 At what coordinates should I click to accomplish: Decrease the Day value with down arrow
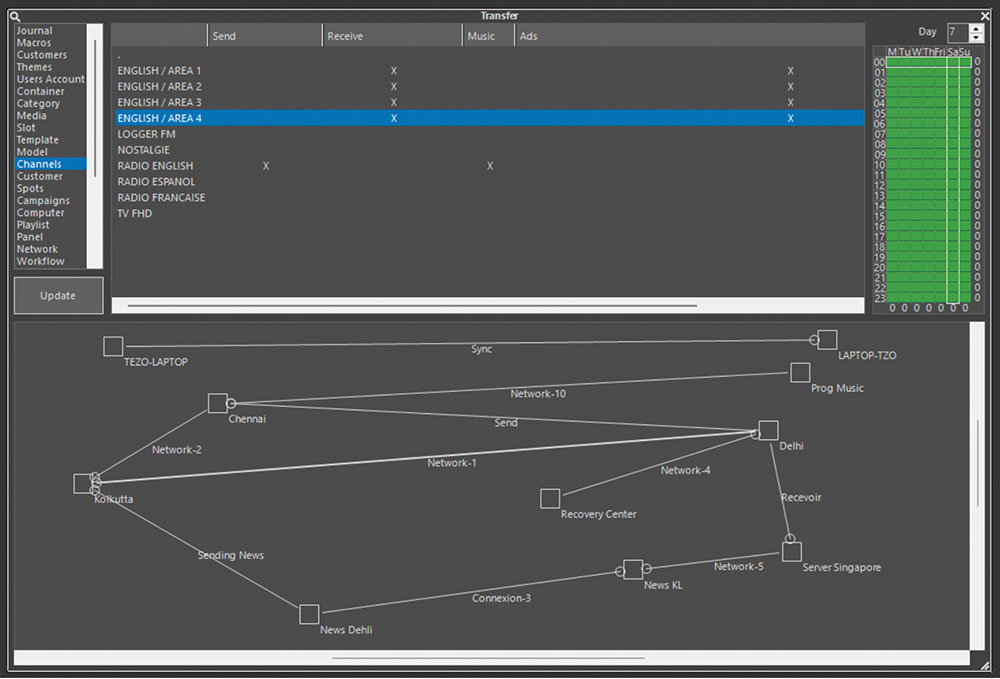click(x=977, y=38)
